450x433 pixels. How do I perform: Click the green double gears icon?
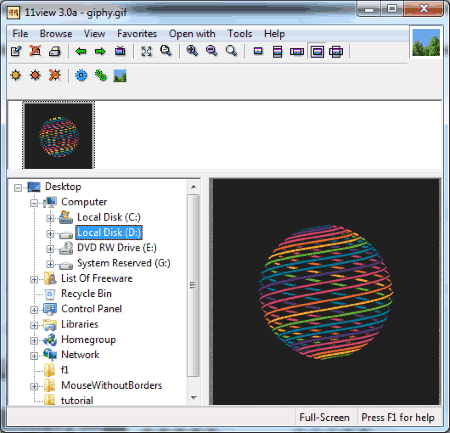101,76
